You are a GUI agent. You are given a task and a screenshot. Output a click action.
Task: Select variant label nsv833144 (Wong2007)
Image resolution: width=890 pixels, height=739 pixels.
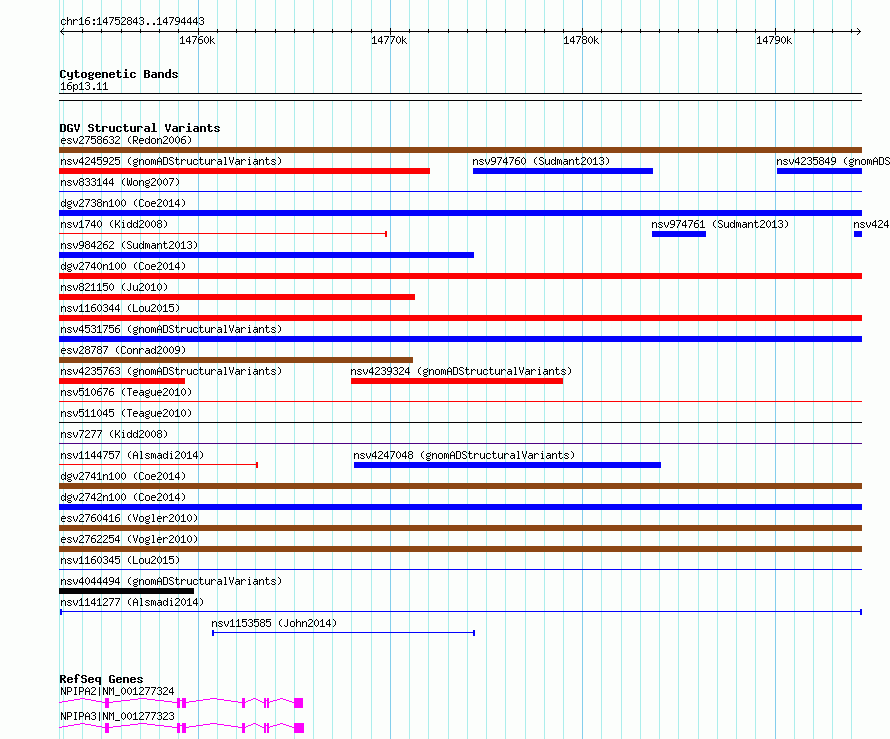[x=120, y=182]
